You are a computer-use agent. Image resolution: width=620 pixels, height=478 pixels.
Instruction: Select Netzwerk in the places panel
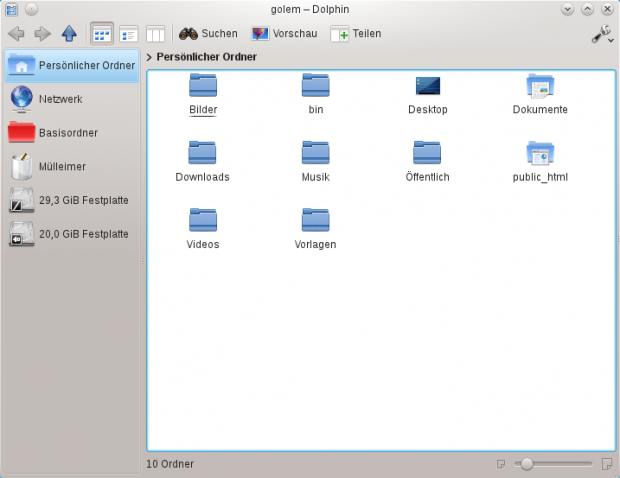[x=60, y=99]
